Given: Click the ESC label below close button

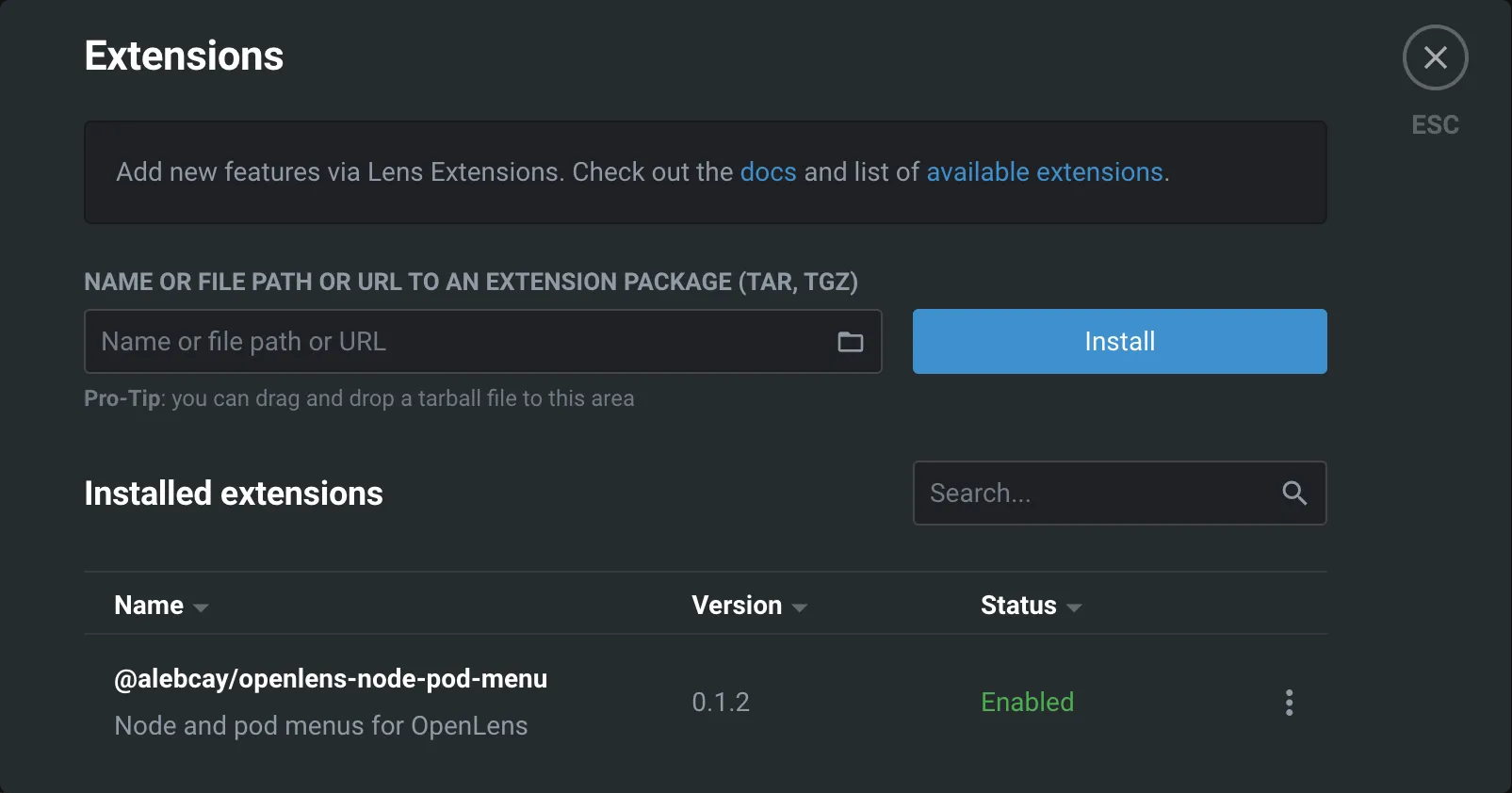Looking at the screenshot, I should click(x=1435, y=125).
